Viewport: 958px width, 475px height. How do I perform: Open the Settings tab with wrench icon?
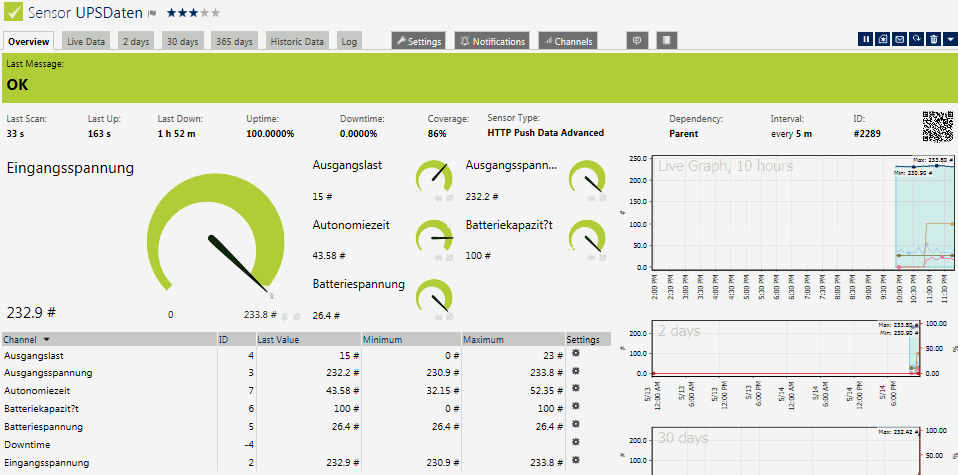pyautogui.click(x=419, y=41)
